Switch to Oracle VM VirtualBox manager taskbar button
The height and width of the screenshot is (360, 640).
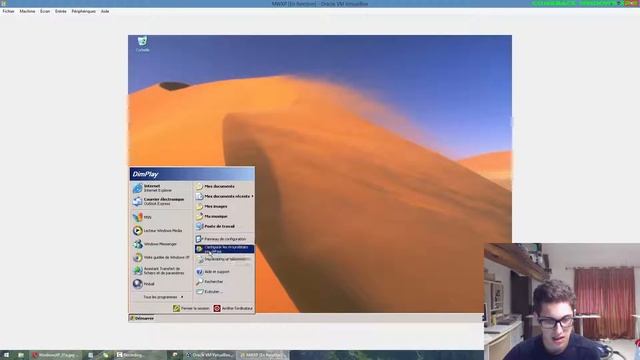(x=209, y=355)
